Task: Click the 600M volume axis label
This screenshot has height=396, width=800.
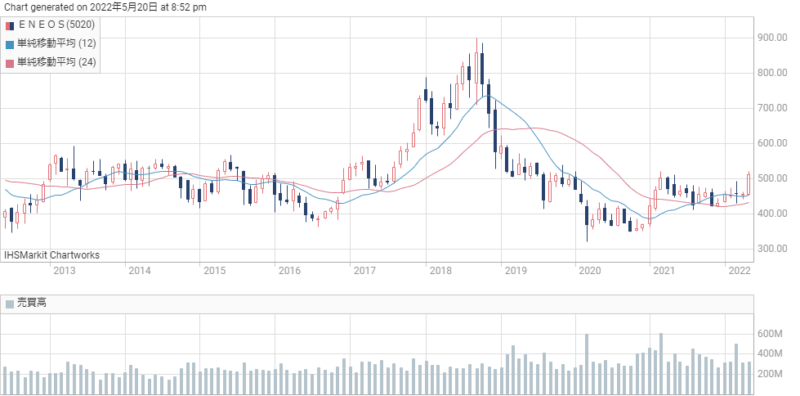Action: (x=770, y=334)
